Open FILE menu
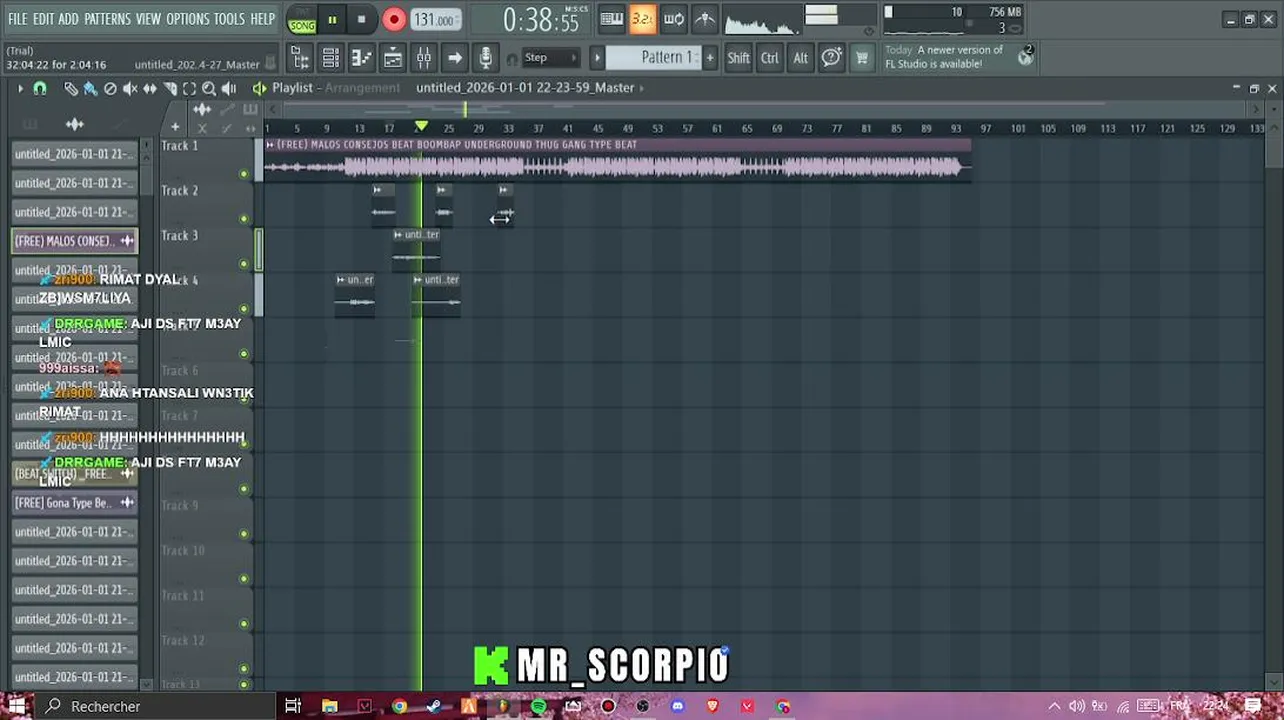Screen dimensions: 1284x720 [x=18, y=19]
